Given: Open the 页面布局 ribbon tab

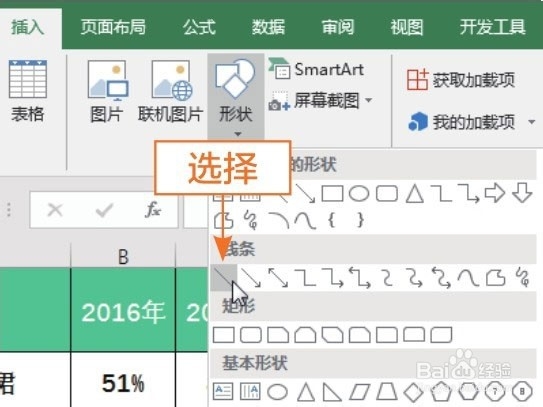Looking at the screenshot, I should [113, 27].
